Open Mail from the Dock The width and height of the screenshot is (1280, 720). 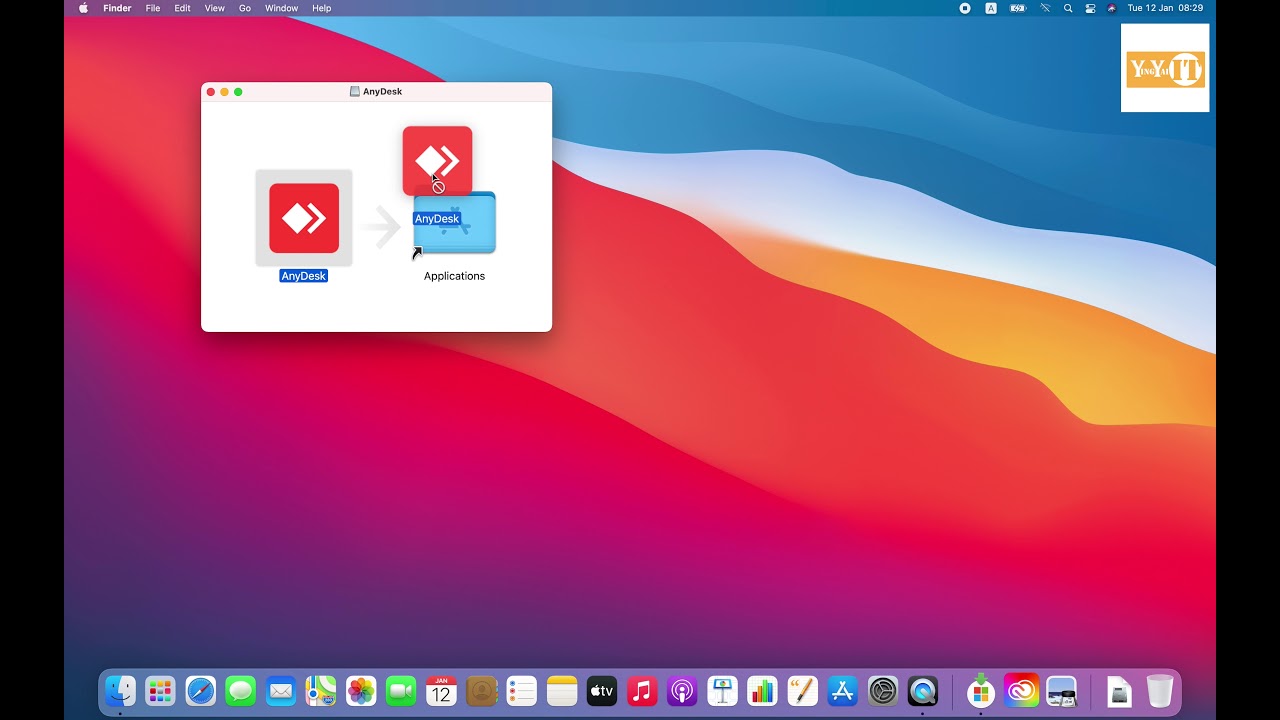[x=281, y=691]
